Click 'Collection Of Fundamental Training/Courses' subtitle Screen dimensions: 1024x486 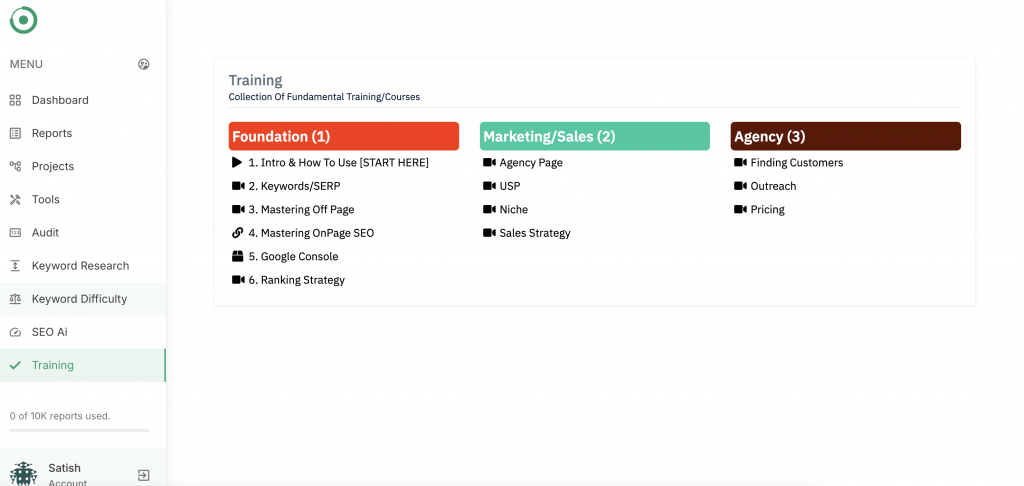(x=324, y=97)
